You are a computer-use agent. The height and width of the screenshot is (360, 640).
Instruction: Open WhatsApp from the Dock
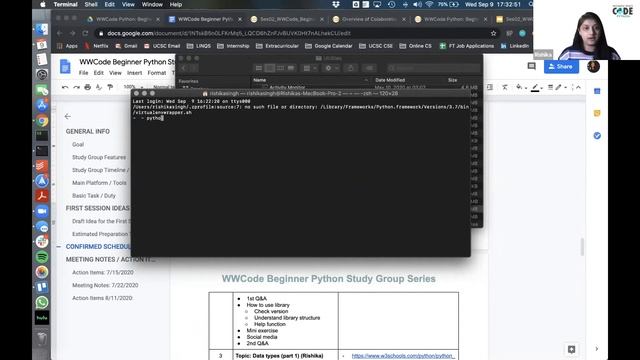pos(42,302)
